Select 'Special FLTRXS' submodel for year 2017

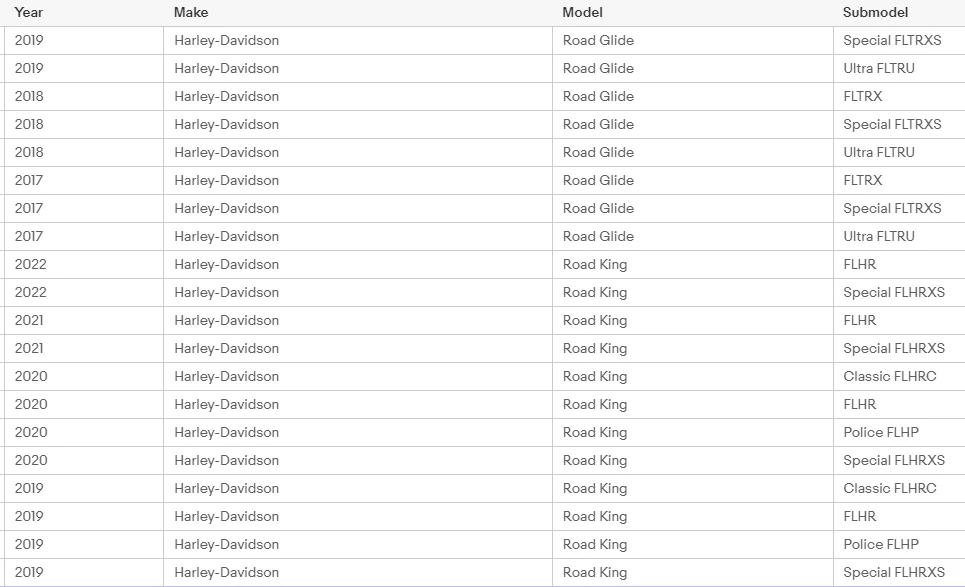(892, 209)
